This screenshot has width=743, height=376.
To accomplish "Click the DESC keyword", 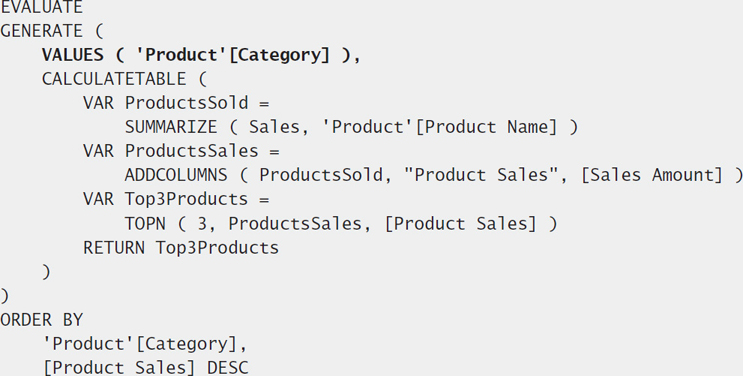I will pos(227,368).
